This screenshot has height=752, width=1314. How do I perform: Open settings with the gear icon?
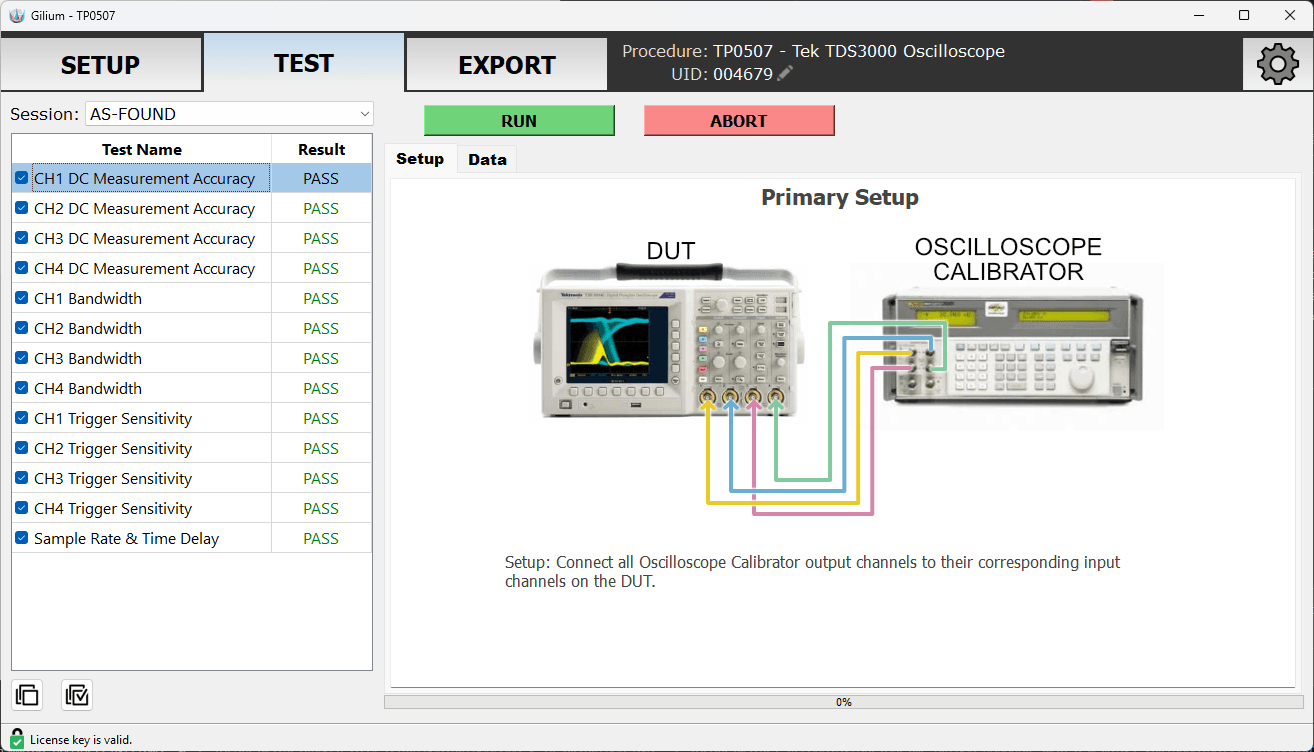tap(1277, 64)
